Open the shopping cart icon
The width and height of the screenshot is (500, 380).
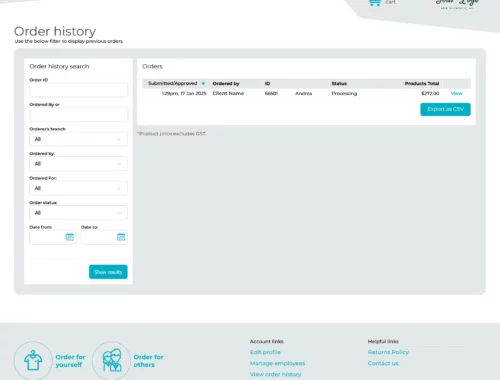[x=375, y=3]
